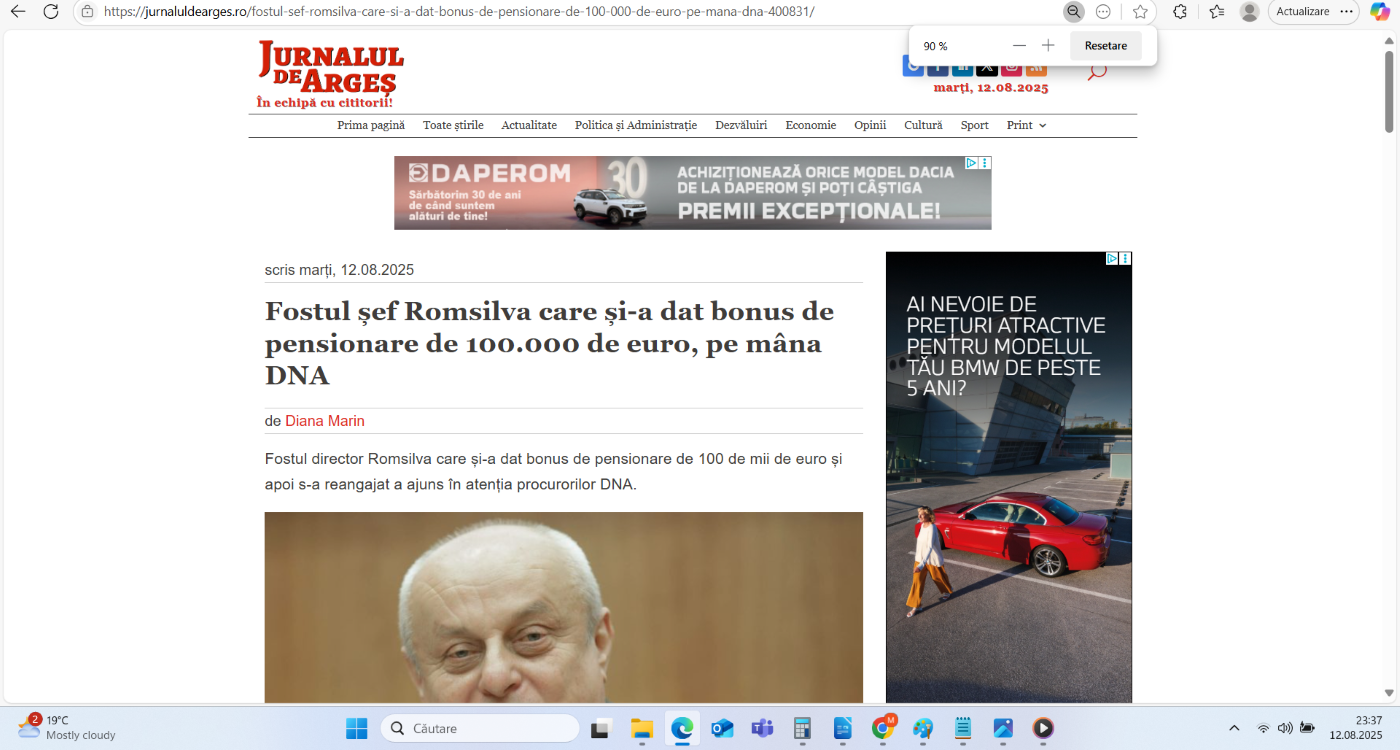Viewport: 1400px width, 750px height.
Task: Open Actualizare dropdown arrow
Action: coord(1347,12)
